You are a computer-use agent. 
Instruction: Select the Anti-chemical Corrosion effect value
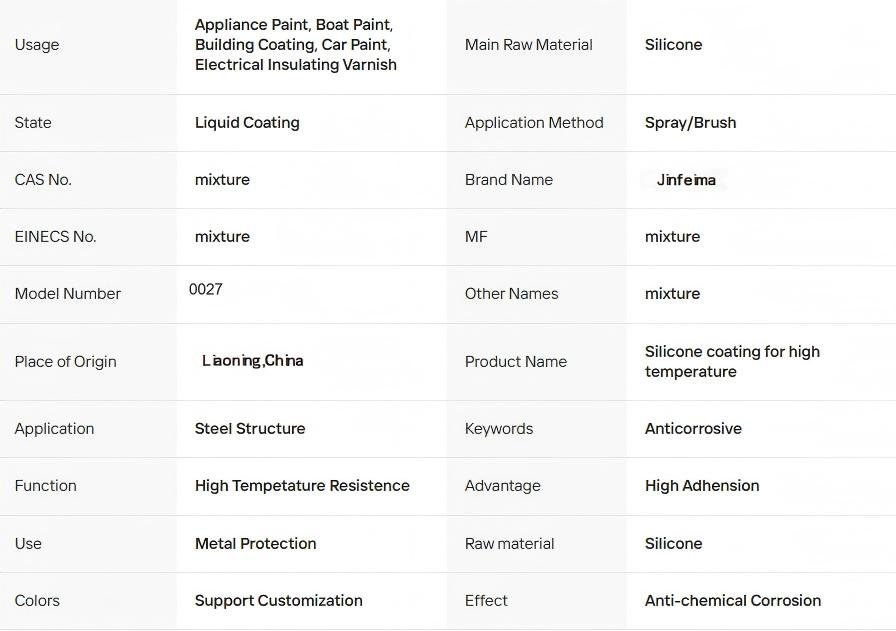(x=733, y=601)
